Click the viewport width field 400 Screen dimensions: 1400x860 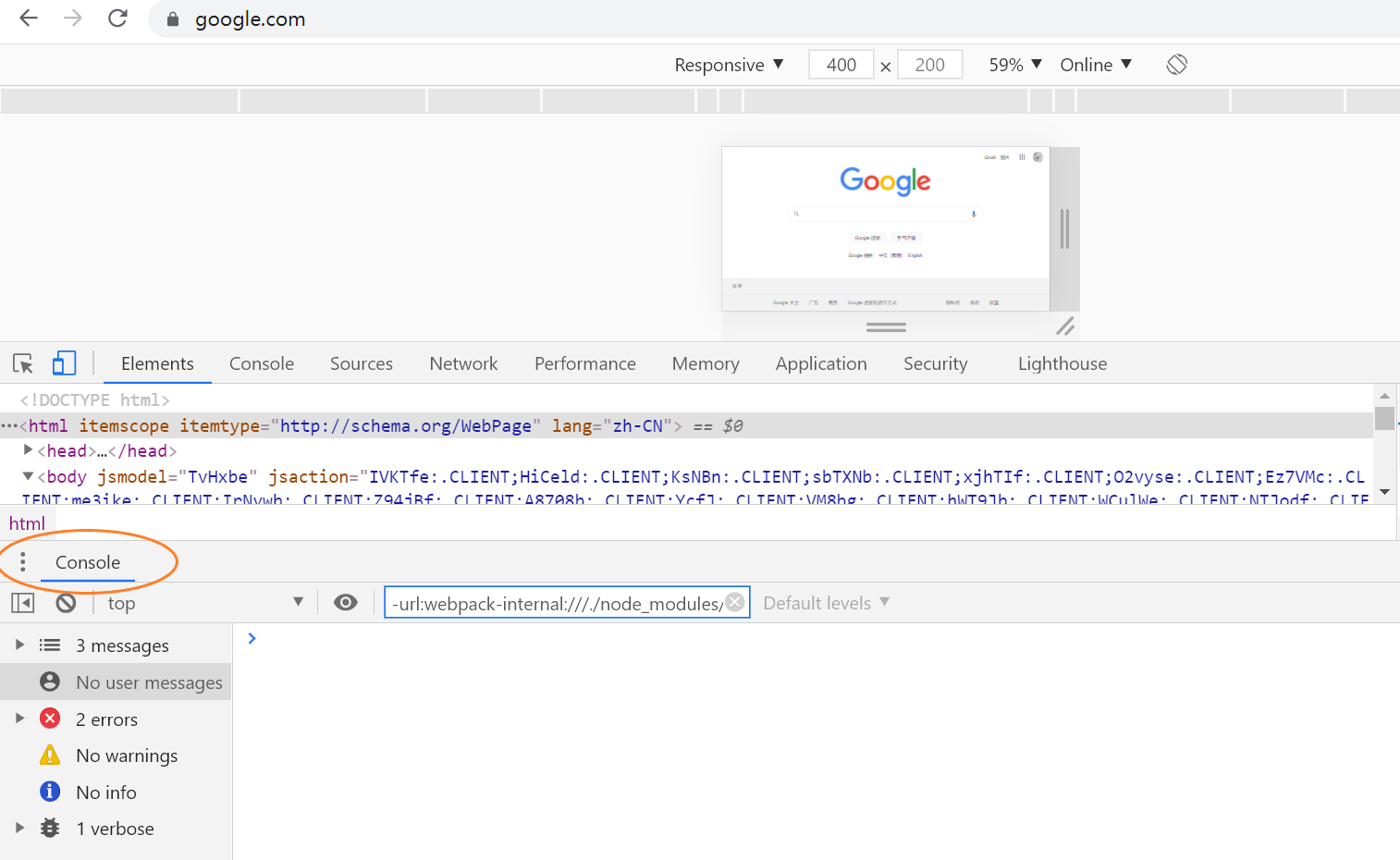pos(841,65)
